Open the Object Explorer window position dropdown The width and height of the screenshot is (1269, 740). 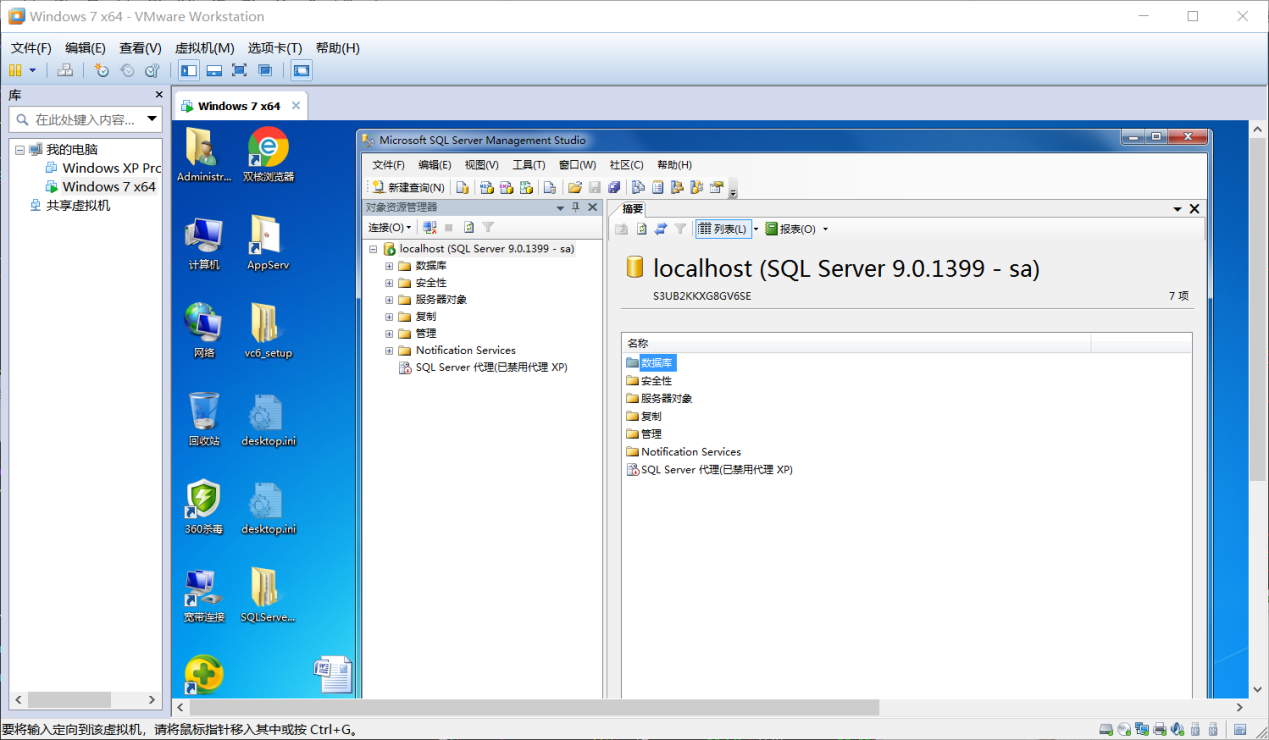(x=561, y=208)
